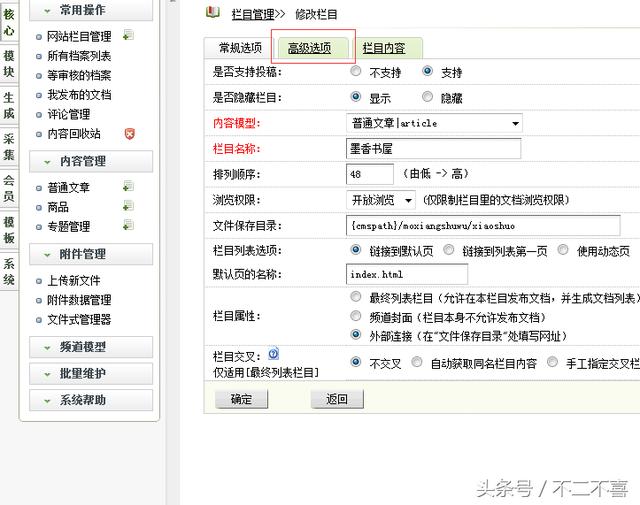Viewport: 640px width, 505px height.
Task: Click add icon beside 专题管理
Action: [128, 225]
